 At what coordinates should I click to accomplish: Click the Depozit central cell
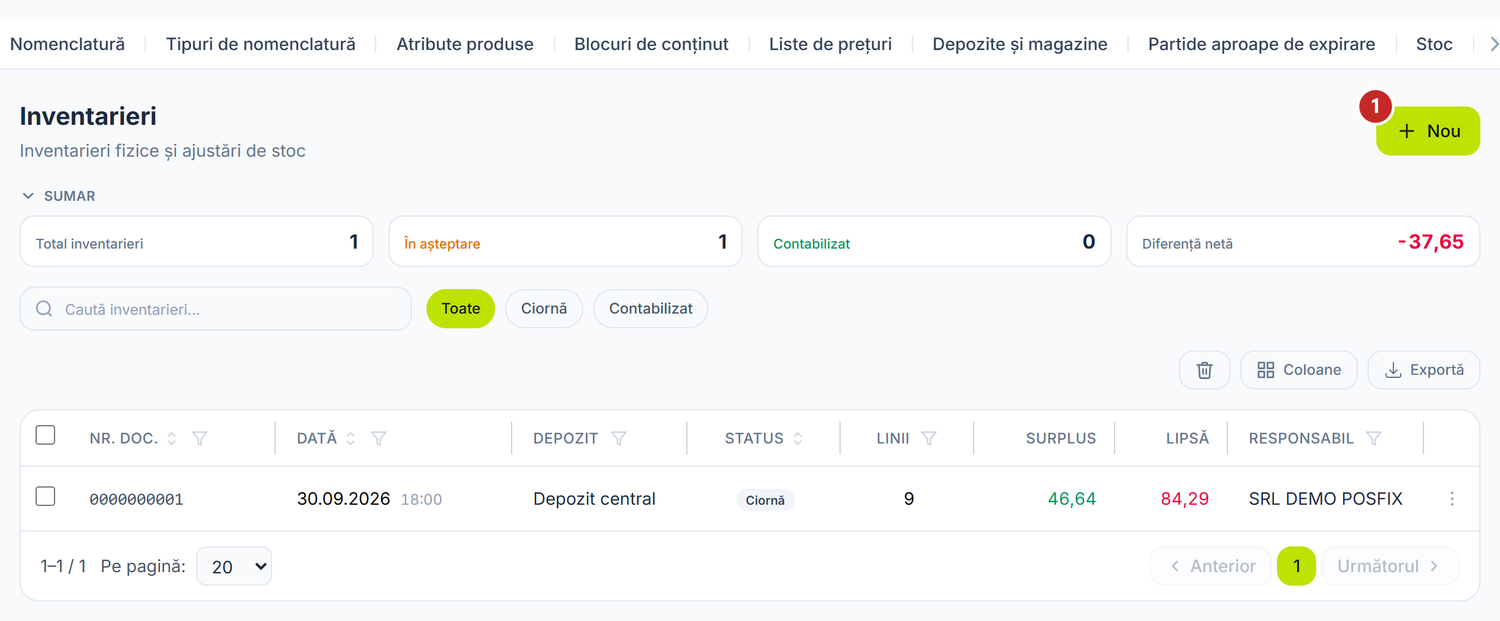[x=594, y=499]
